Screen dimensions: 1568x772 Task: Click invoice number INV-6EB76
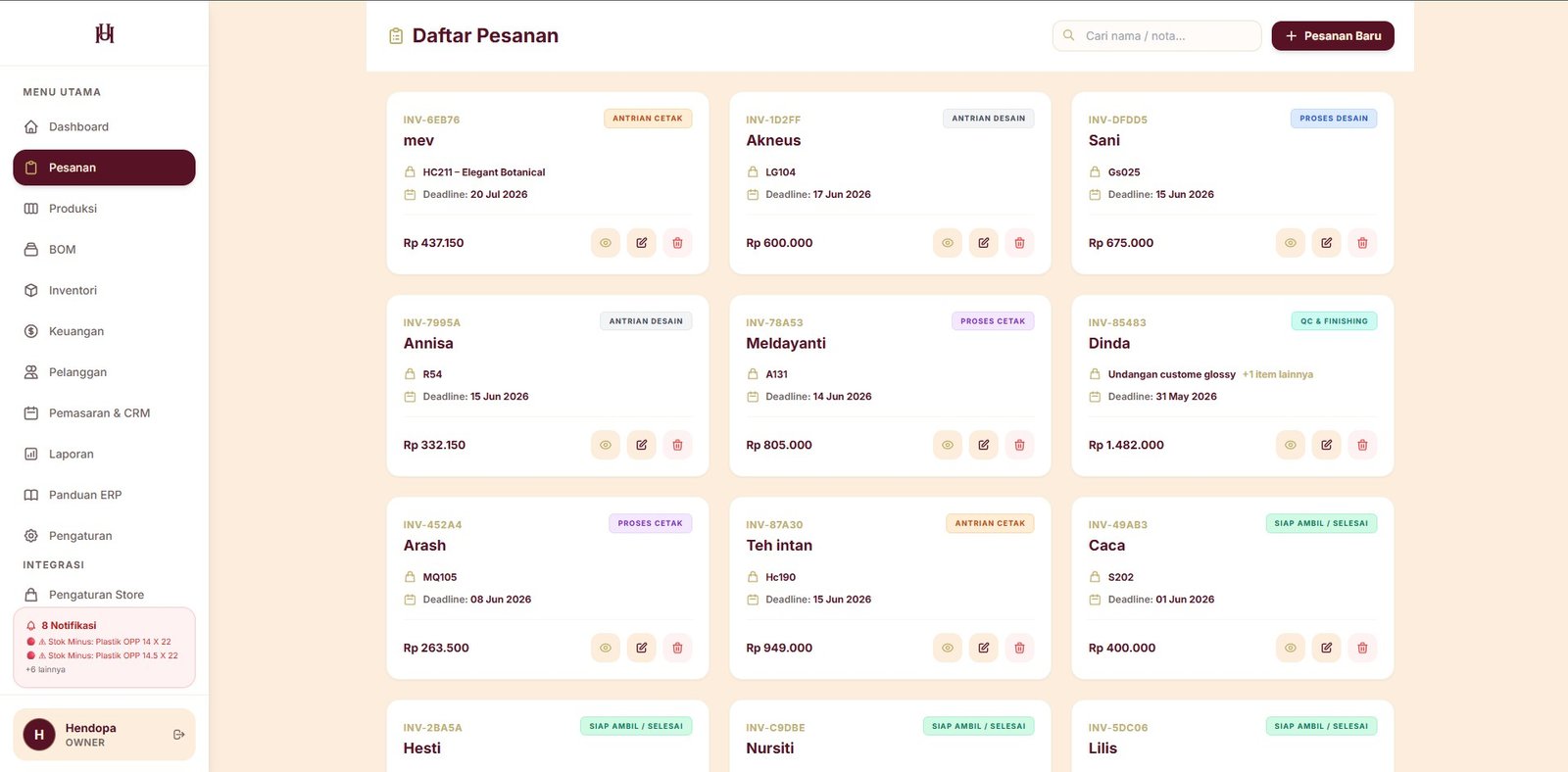point(431,120)
